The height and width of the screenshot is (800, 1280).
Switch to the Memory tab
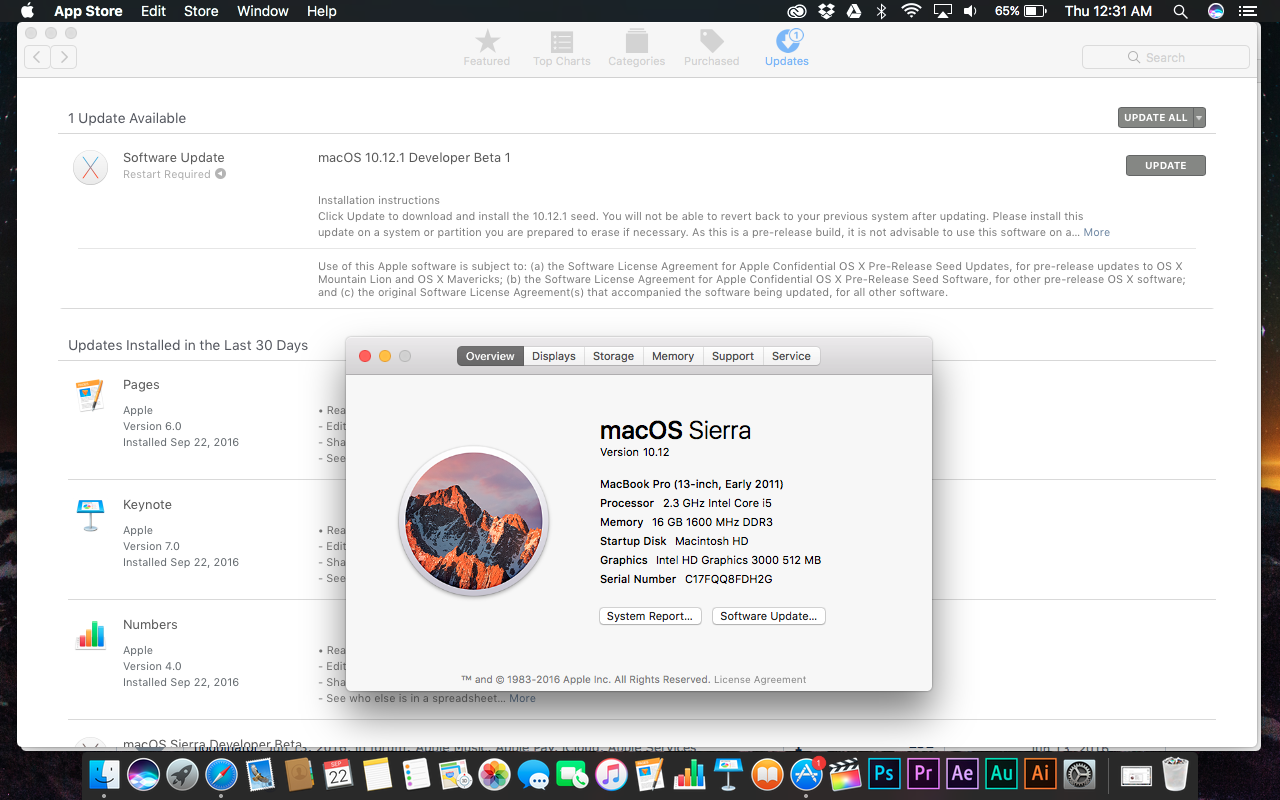point(673,356)
